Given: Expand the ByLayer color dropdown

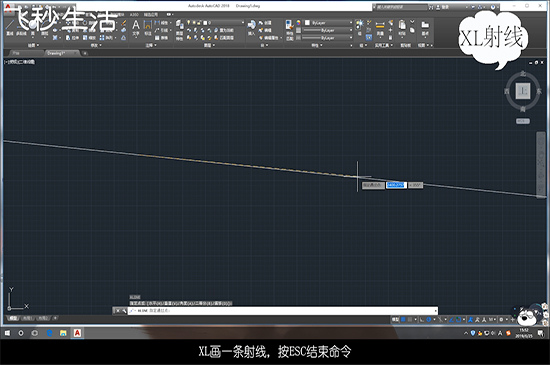Looking at the screenshot, I should (328, 23).
